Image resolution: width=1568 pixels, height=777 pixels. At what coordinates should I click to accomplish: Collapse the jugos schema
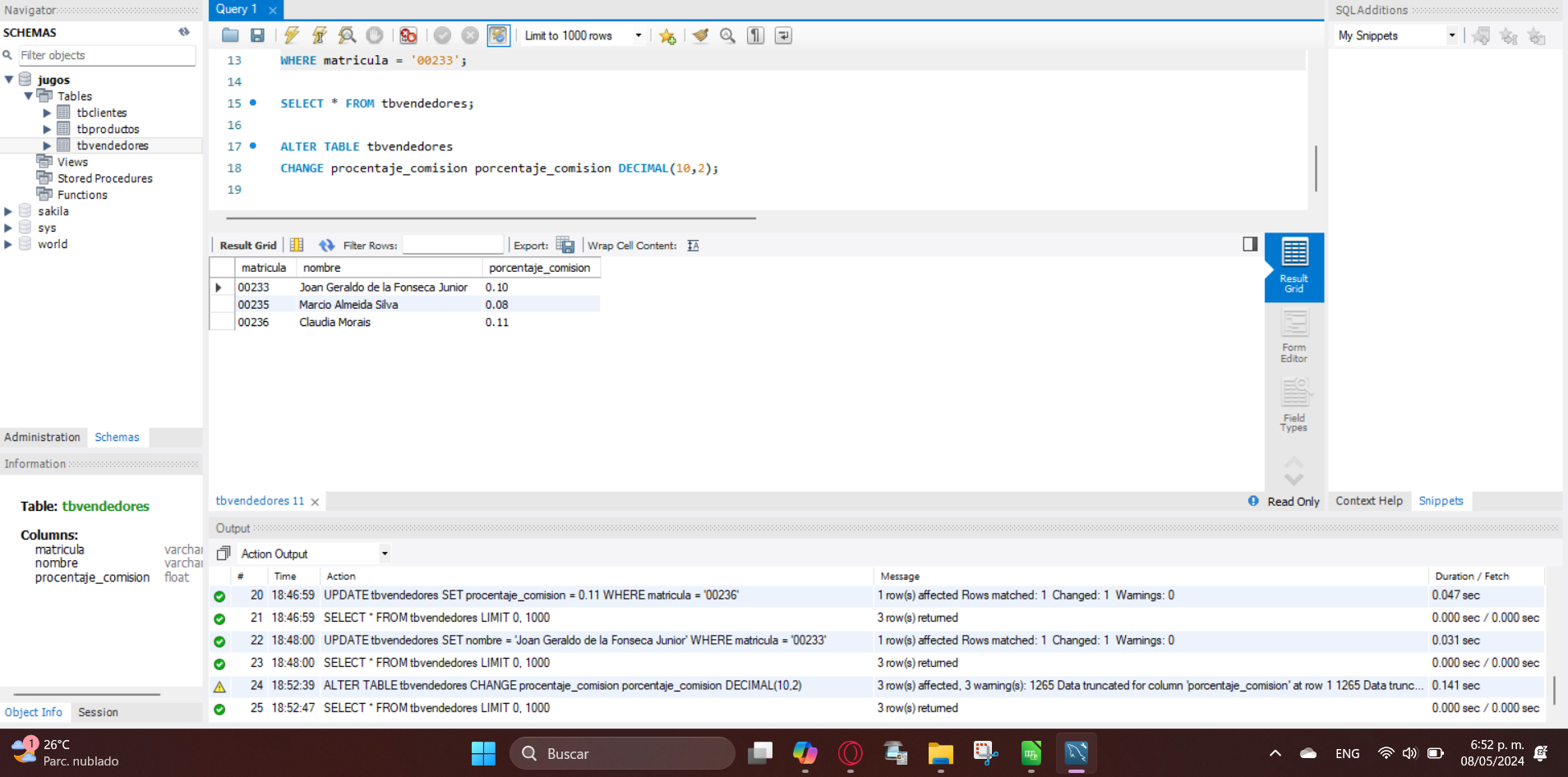(9, 80)
